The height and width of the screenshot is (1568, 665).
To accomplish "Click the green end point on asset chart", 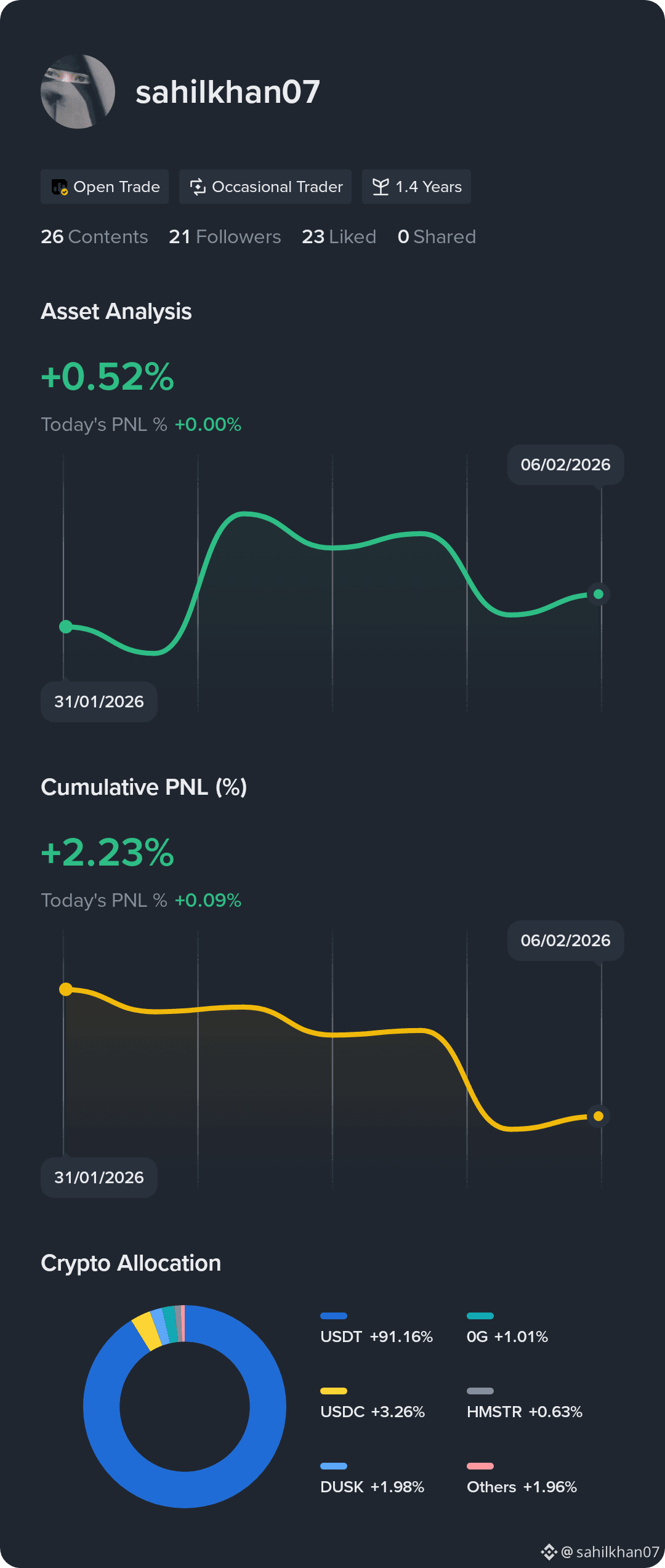I will point(598,594).
